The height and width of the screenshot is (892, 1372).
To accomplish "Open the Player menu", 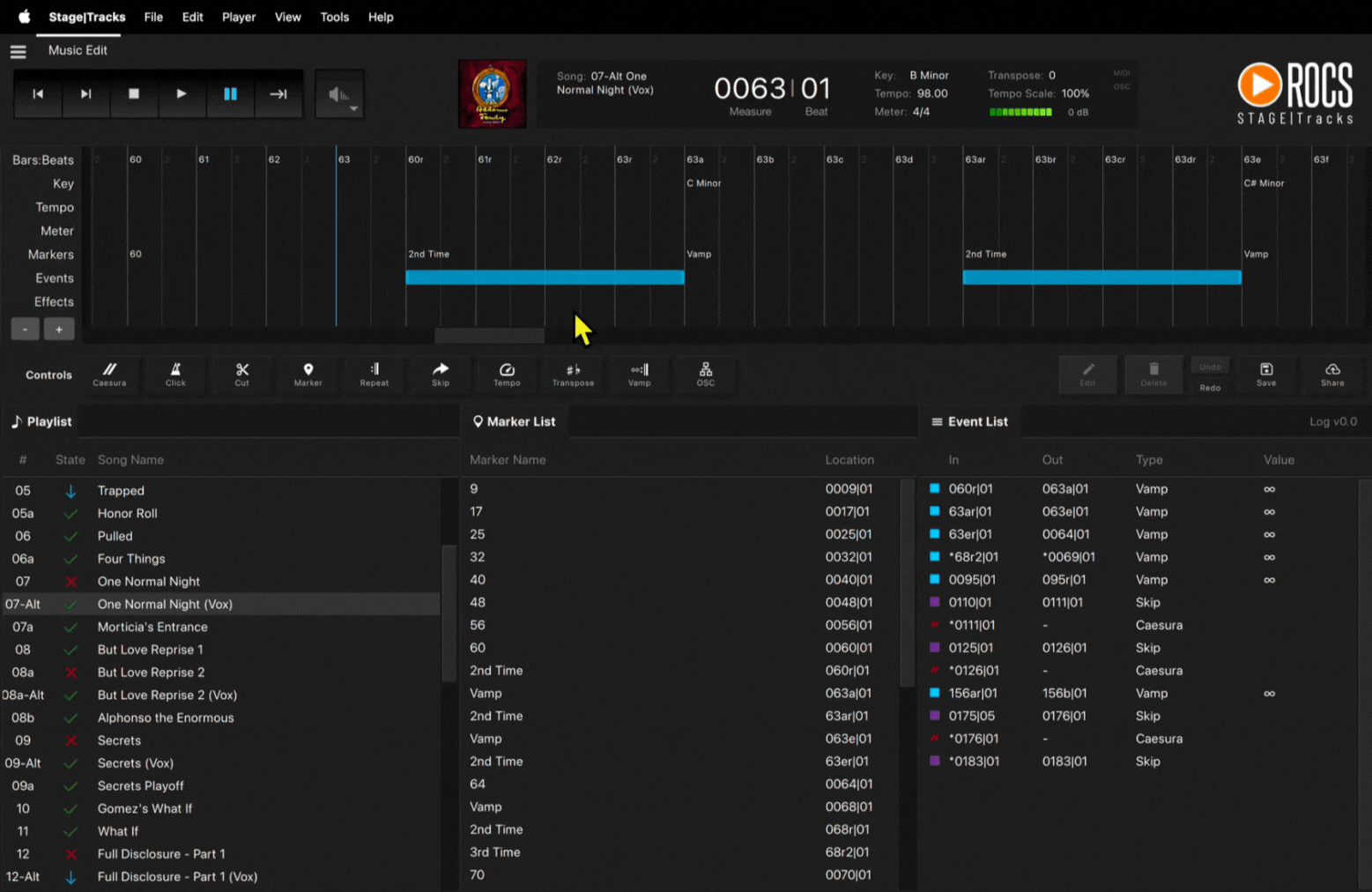I will 239,17.
